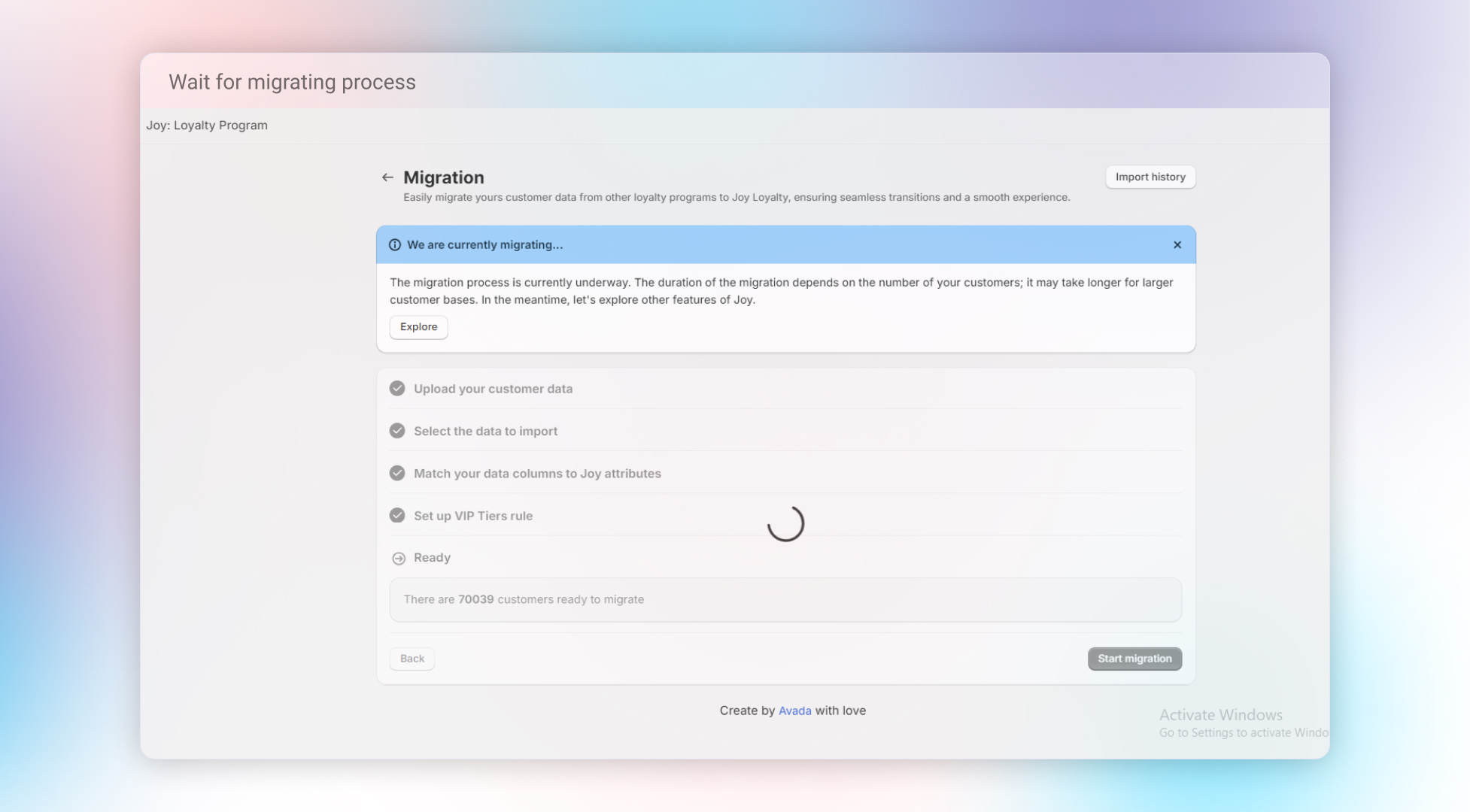Click the back arrow beside Migration

coord(387,177)
